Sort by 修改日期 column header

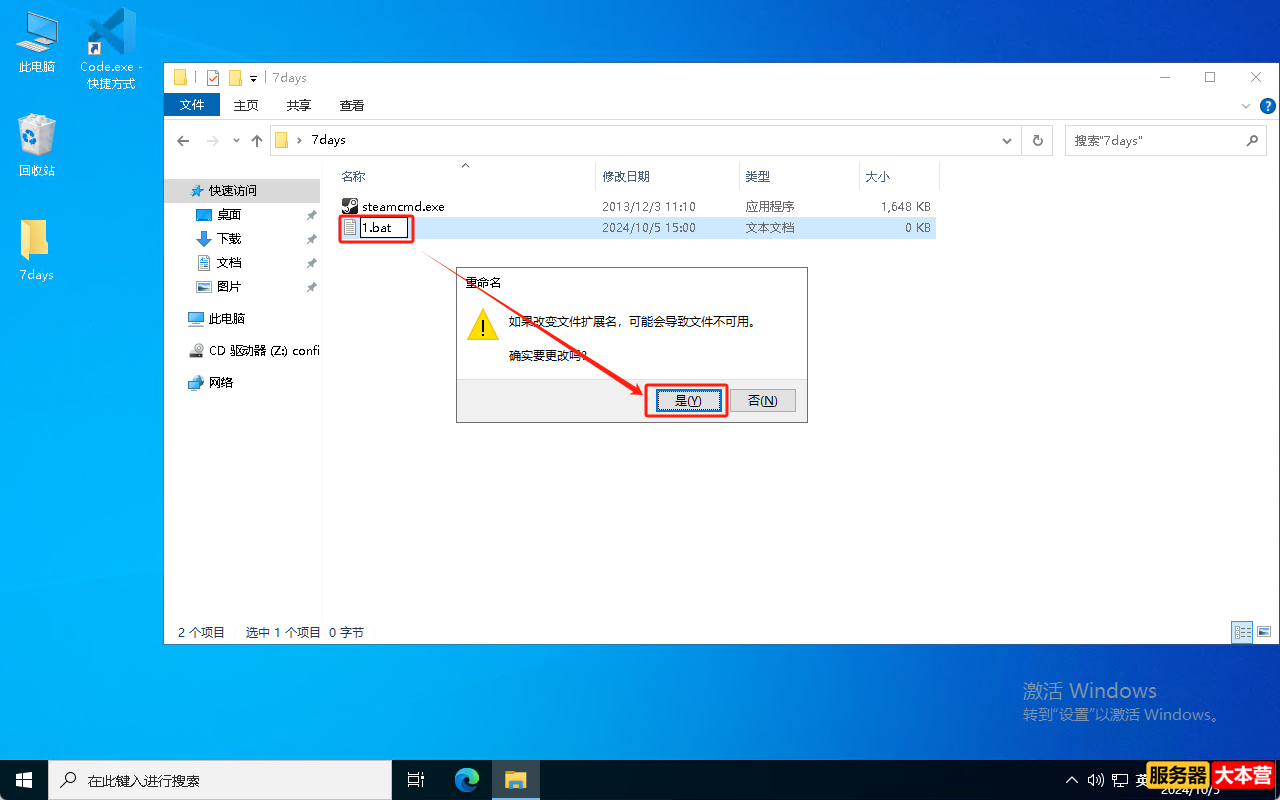(x=626, y=176)
